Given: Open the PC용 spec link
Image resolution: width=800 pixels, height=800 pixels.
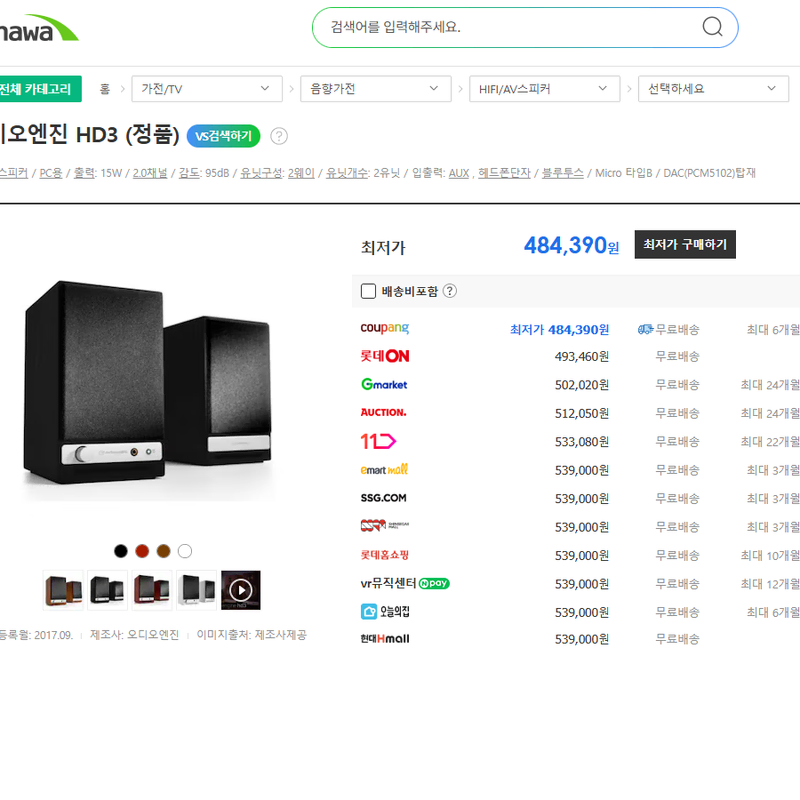Looking at the screenshot, I should pos(51,173).
